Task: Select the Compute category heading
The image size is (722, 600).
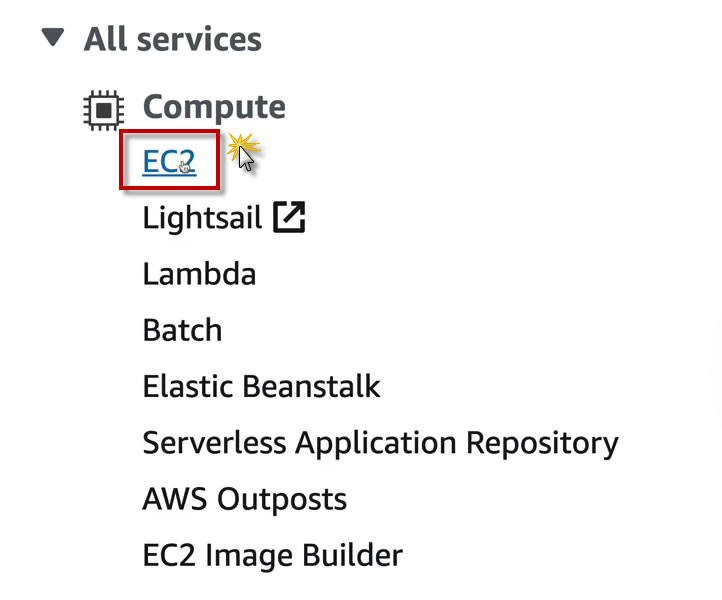Action: (213, 107)
